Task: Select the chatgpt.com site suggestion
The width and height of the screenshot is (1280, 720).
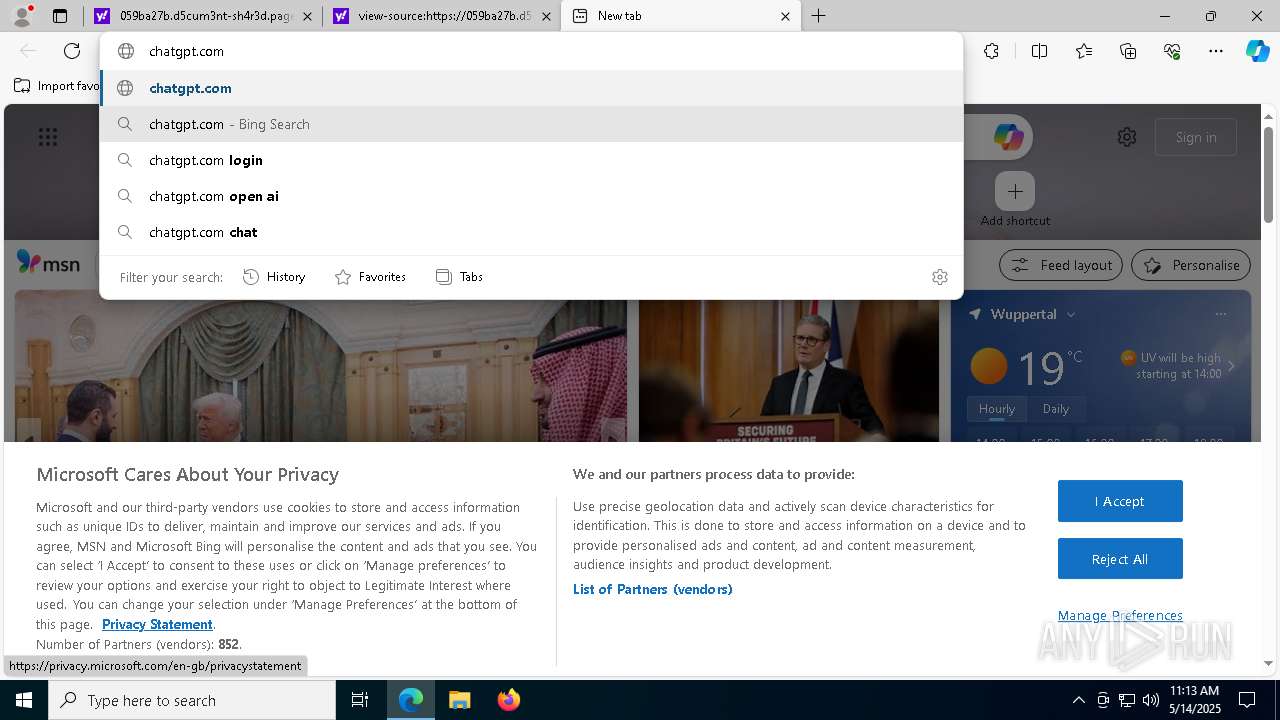Action: 531,88
